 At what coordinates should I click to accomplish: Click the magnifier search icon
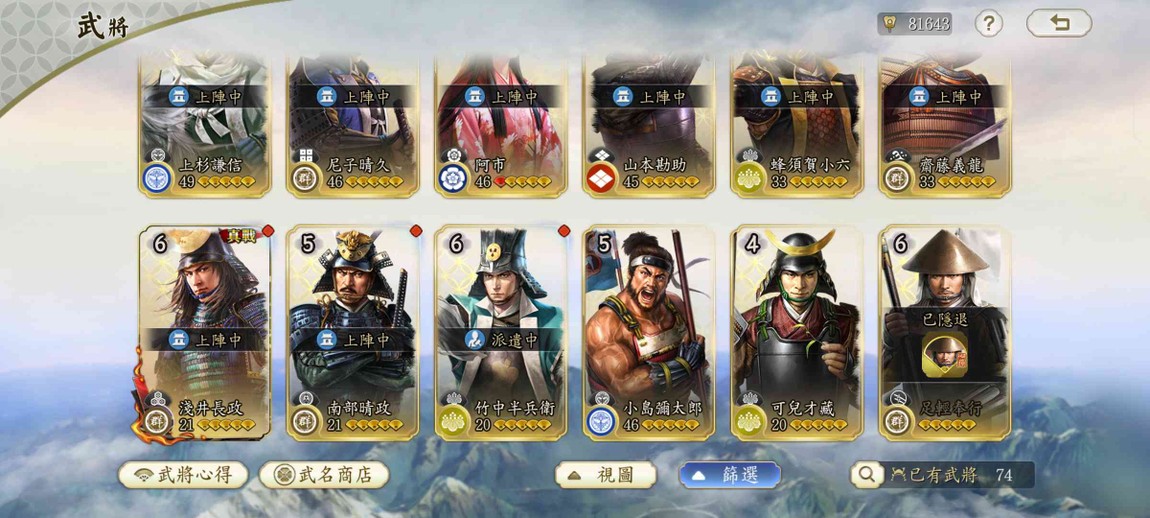point(867,475)
